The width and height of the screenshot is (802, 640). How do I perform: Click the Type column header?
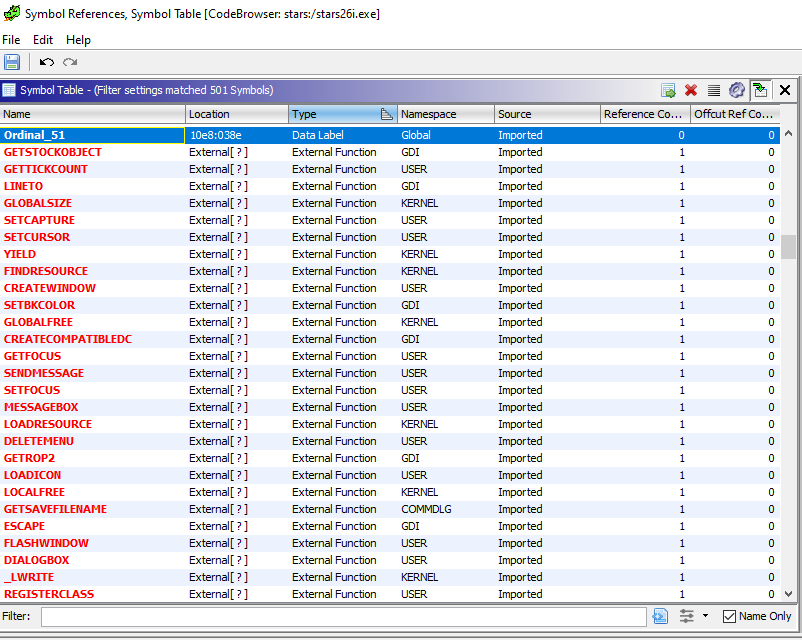(343, 114)
